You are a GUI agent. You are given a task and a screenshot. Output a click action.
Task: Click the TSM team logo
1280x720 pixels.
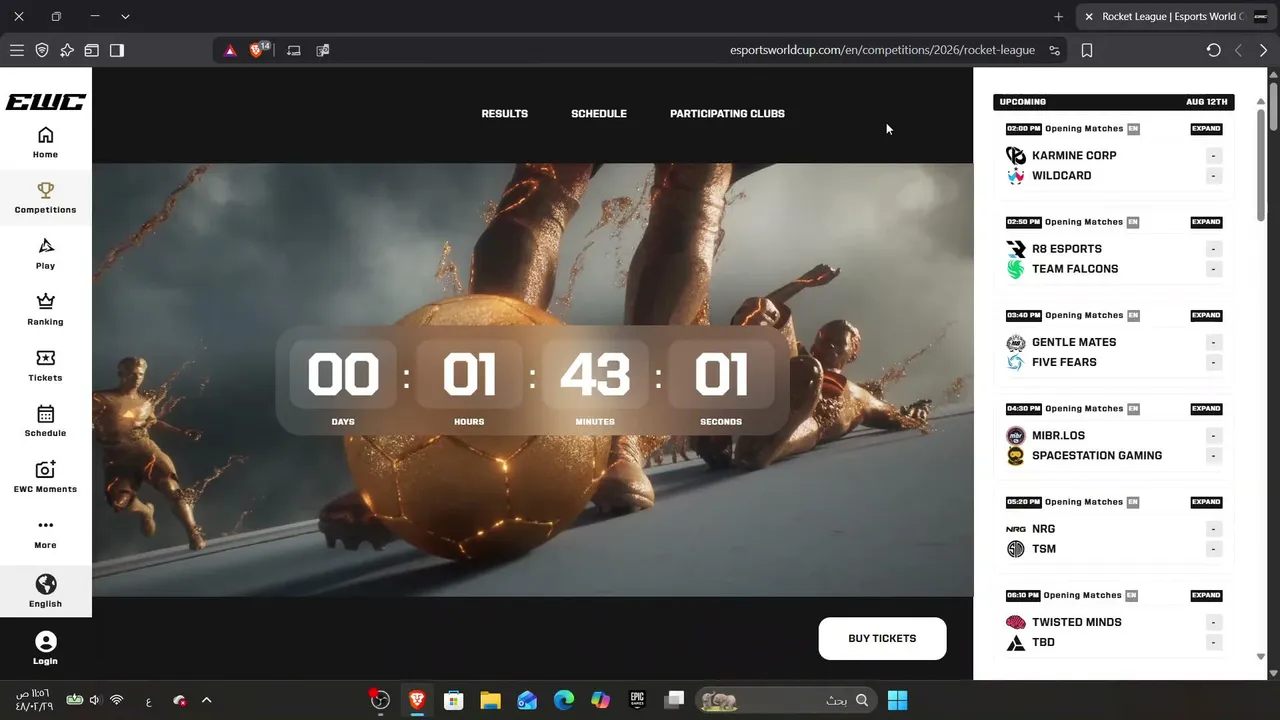pyautogui.click(x=1016, y=549)
